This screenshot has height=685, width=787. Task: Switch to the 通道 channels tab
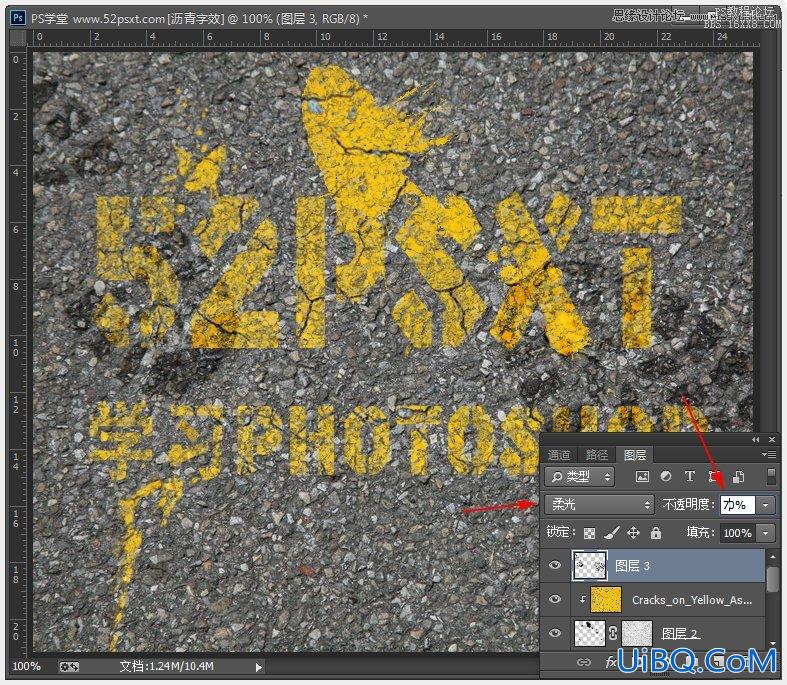[559, 455]
